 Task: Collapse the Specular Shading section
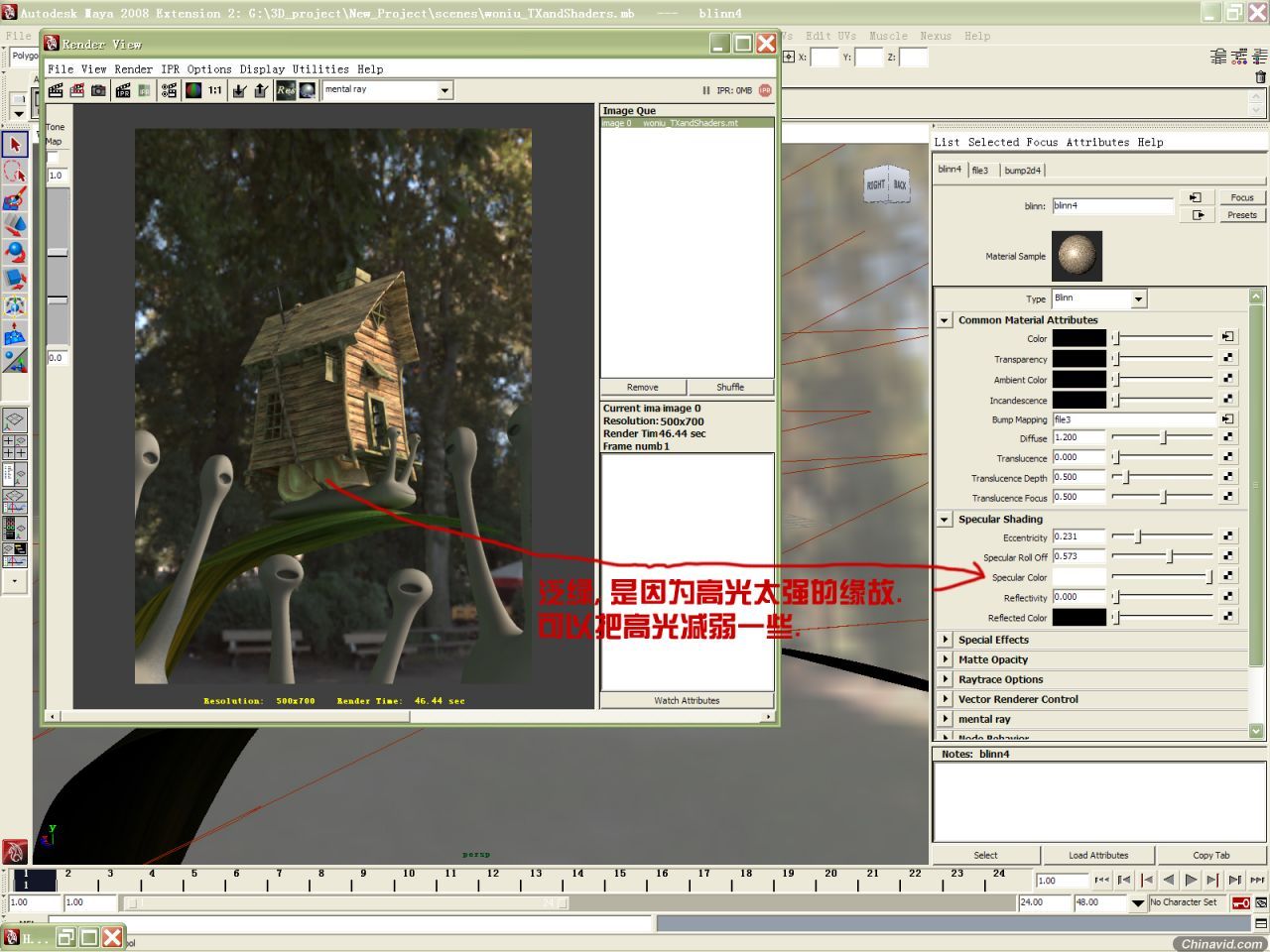click(945, 519)
